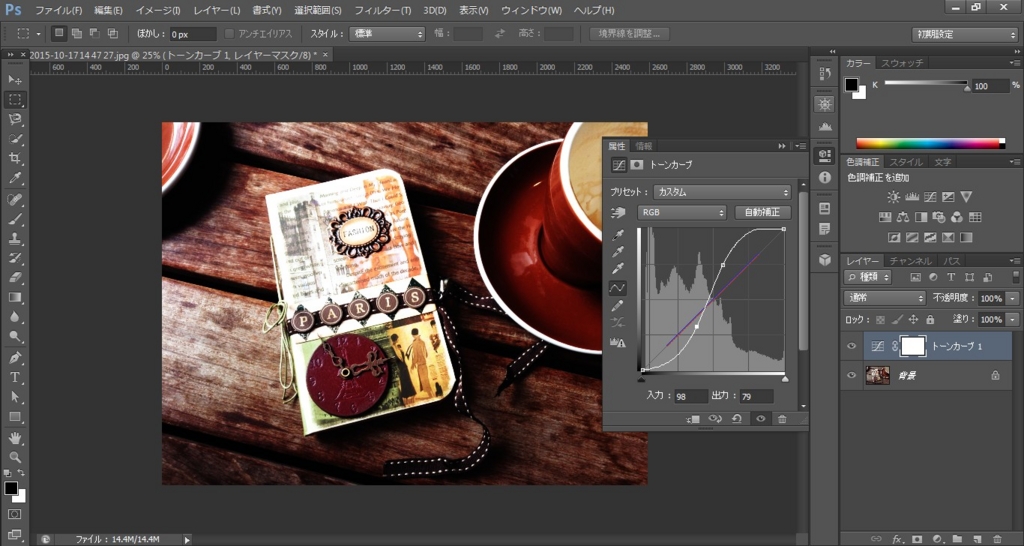Click the K slider in Color panel
The image size is (1024, 546).
[926, 84]
